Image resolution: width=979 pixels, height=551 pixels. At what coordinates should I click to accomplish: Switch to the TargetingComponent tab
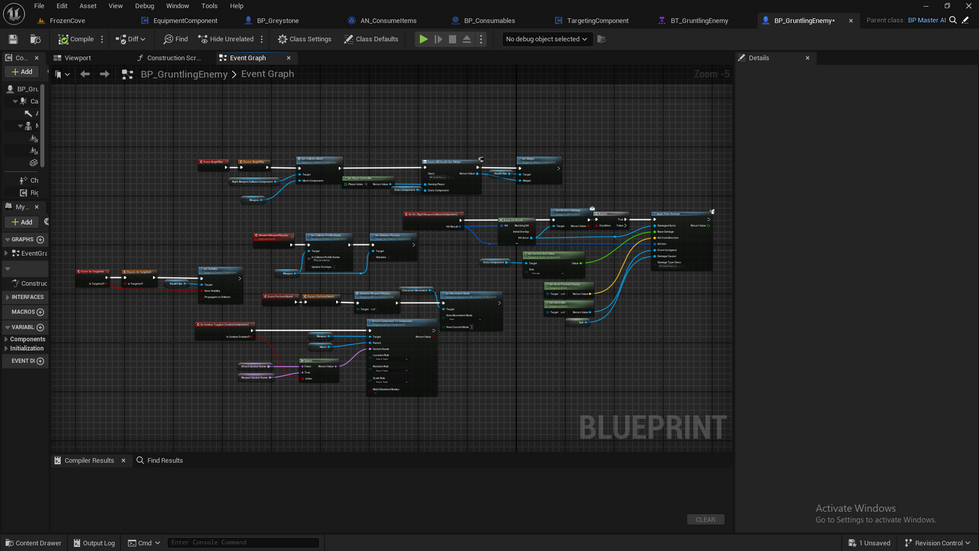click(x=592, y=21)
